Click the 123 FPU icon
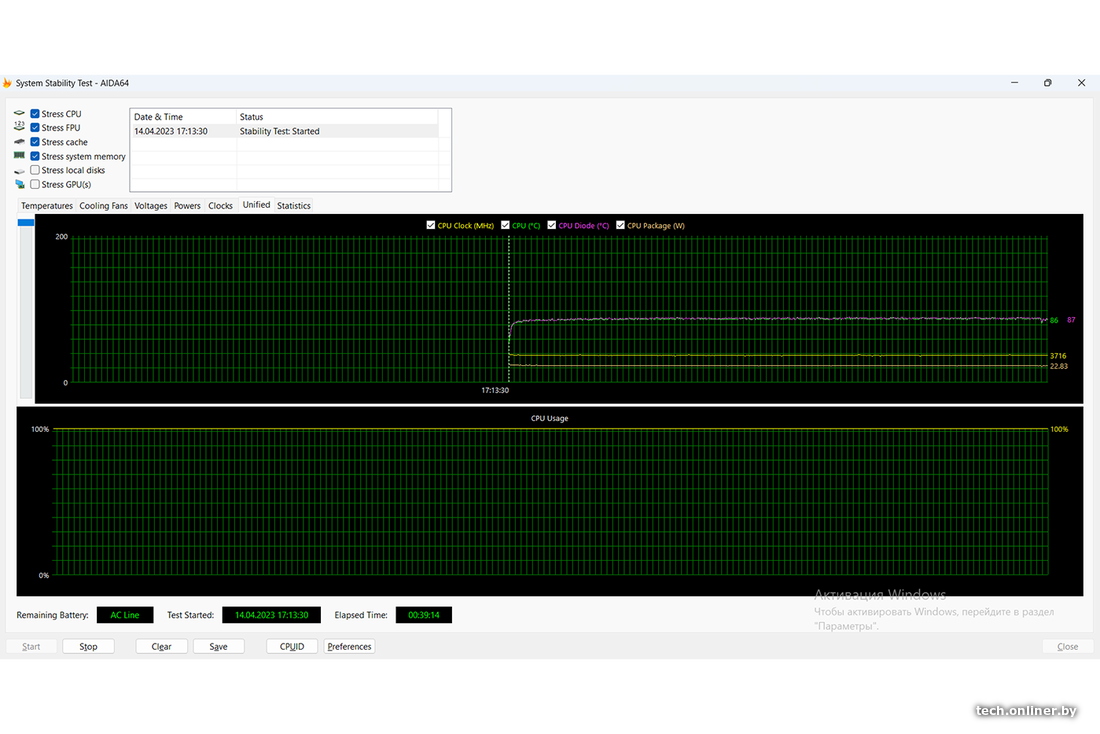Screen dimensions: 1100x734 19,128
